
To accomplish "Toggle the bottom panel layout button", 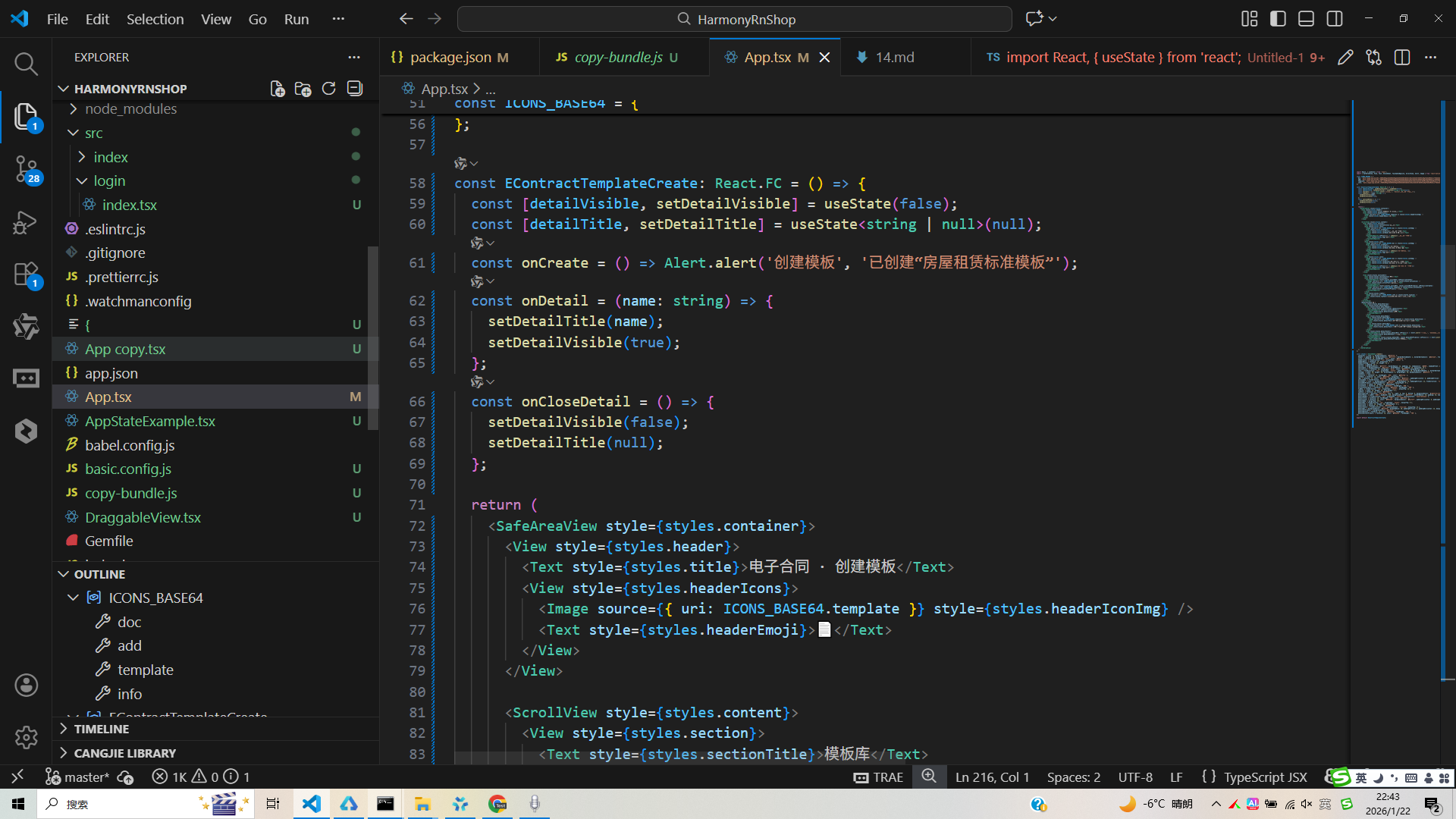I will 1306,19.
